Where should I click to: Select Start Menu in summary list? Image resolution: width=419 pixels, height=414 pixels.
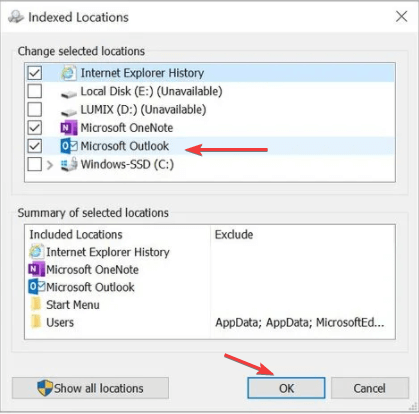[x=73, y=305]
